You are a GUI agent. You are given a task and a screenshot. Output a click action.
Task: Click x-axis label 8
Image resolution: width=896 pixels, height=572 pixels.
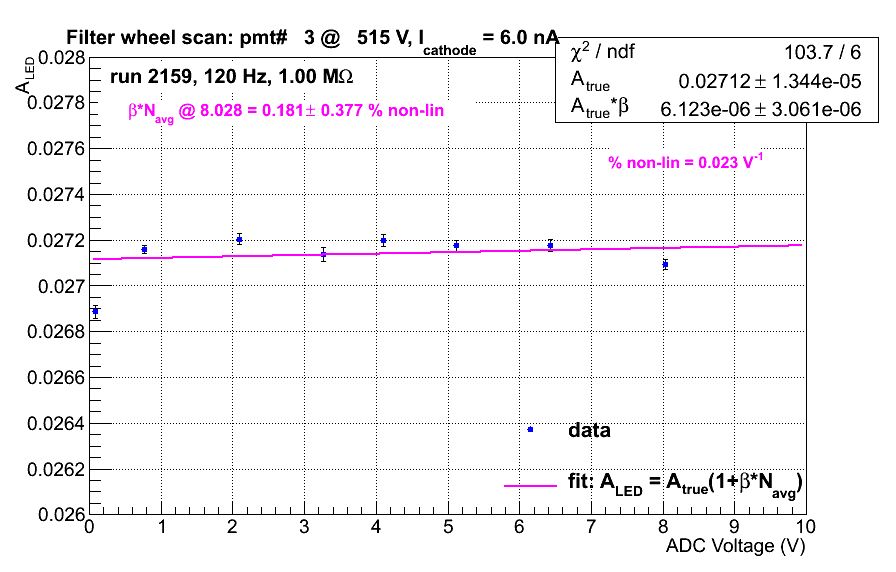pos(663,526)
